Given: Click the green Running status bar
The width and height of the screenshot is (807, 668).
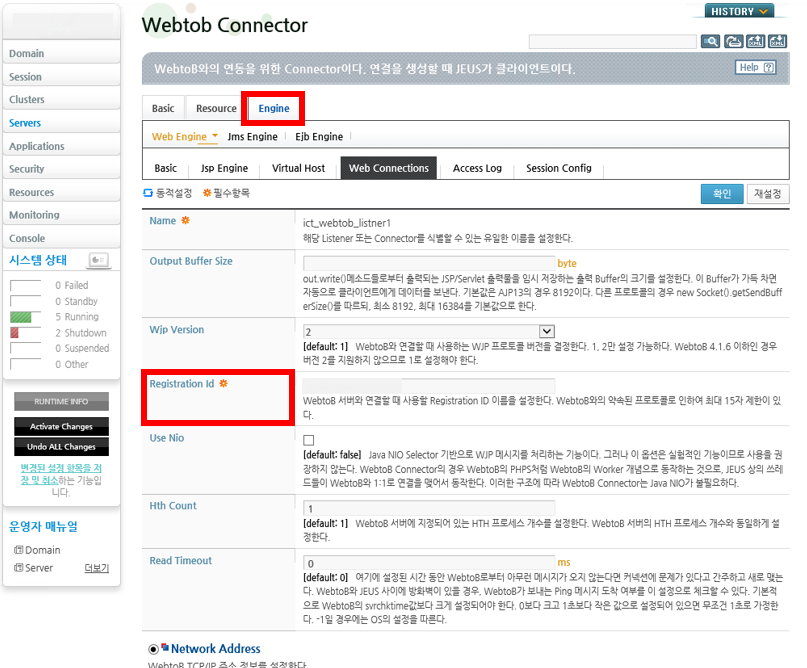Looking at the screenshot, I should [21, 318].
